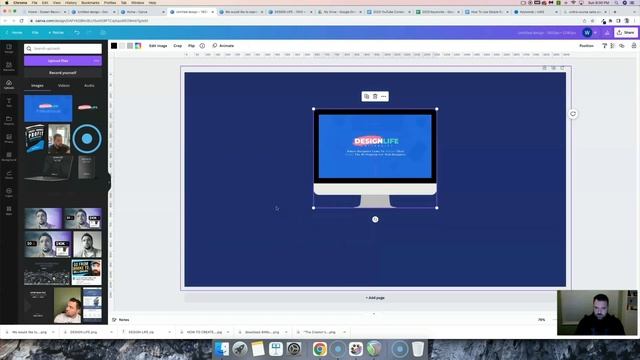Viewport: 640px width, 360px height.
Task: Expand the account menu arrow beside the W avatar
Action: coord(596,33)
